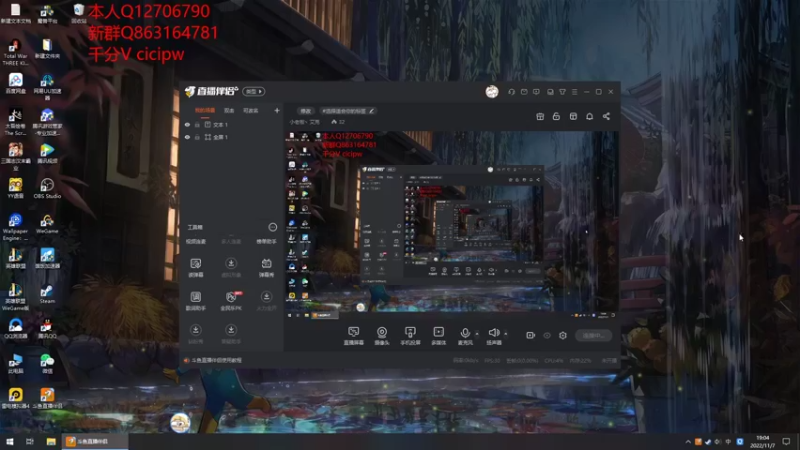Click the 修改 button above preview
The image size is (800, 450).
point(305,111)
